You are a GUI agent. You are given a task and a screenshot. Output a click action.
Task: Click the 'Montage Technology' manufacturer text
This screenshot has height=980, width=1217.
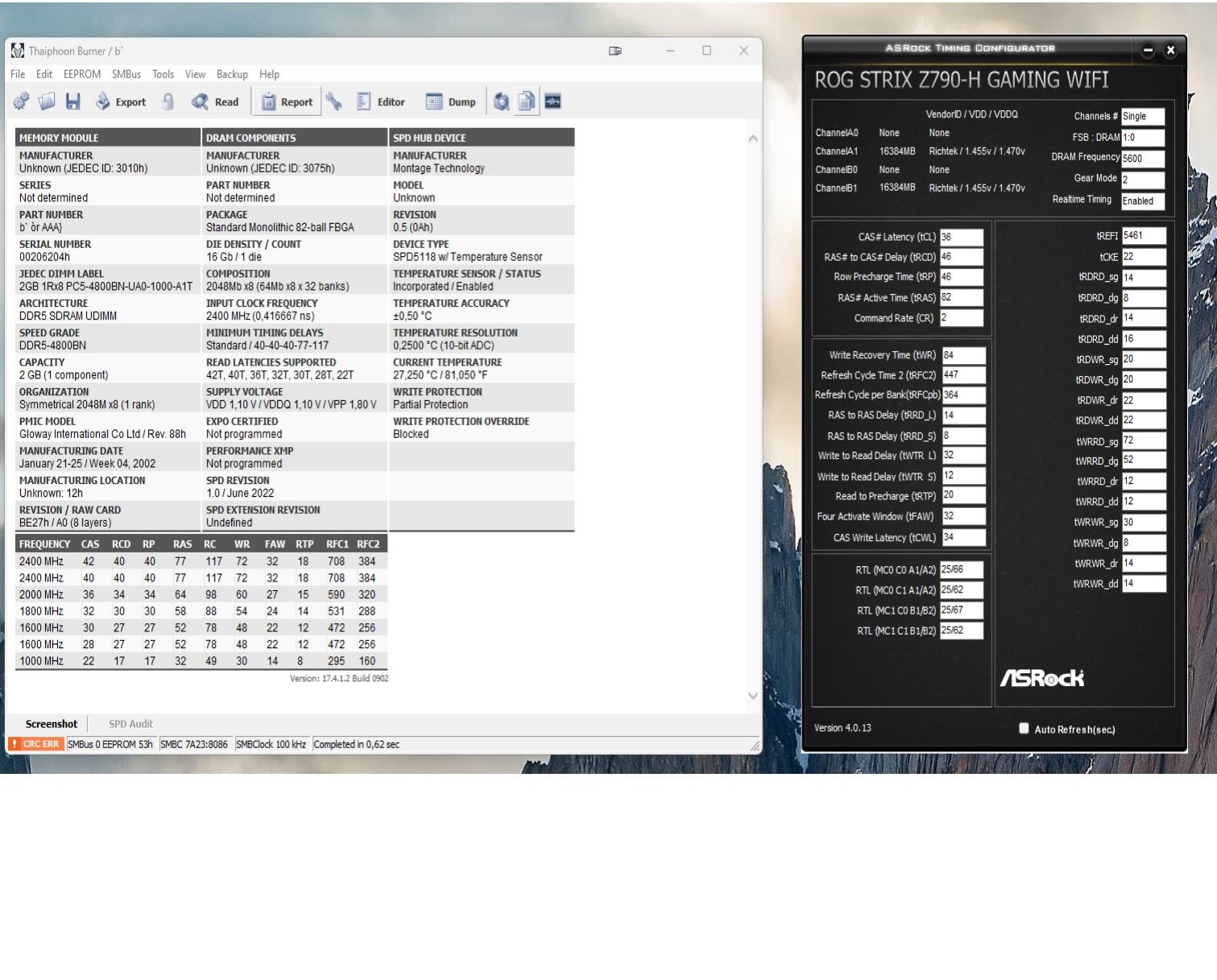pos(439,168)
